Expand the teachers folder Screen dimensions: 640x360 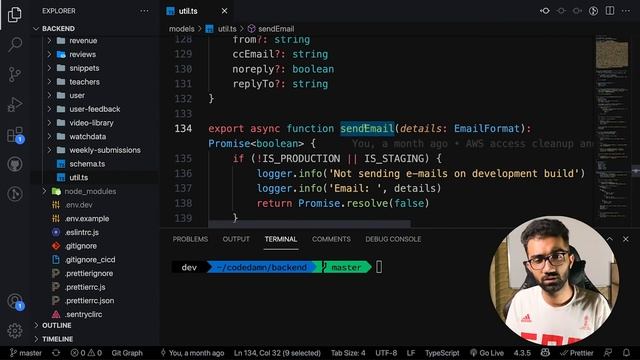coord(84,82)
